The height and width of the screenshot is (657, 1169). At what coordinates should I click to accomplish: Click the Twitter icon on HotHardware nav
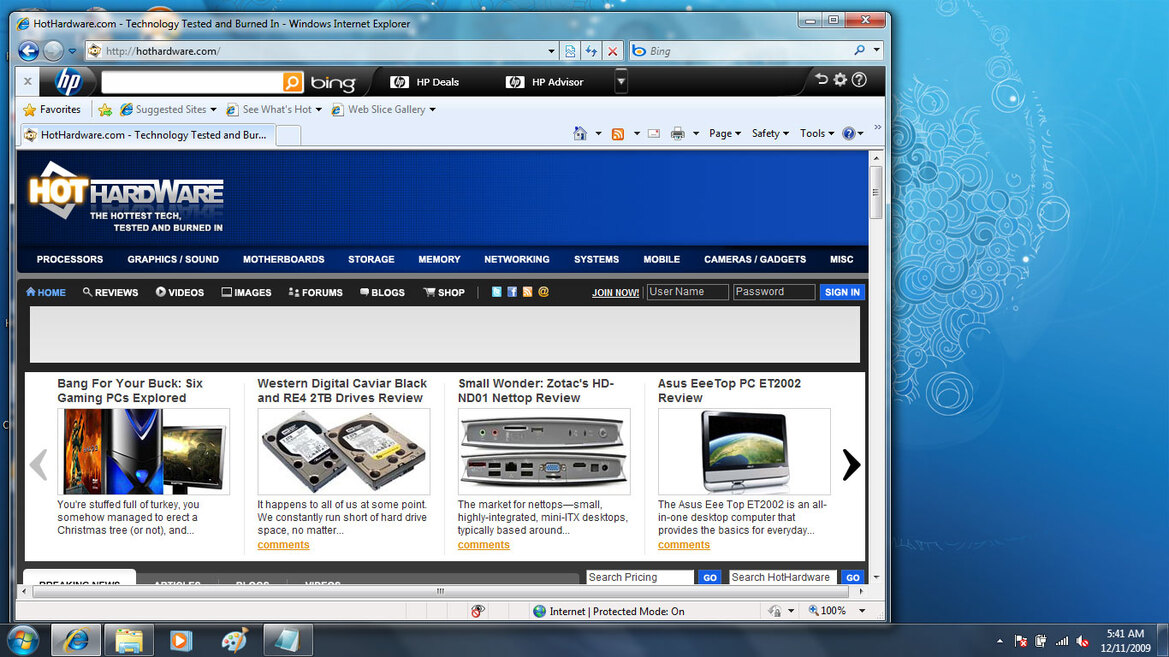coord(497,292)
